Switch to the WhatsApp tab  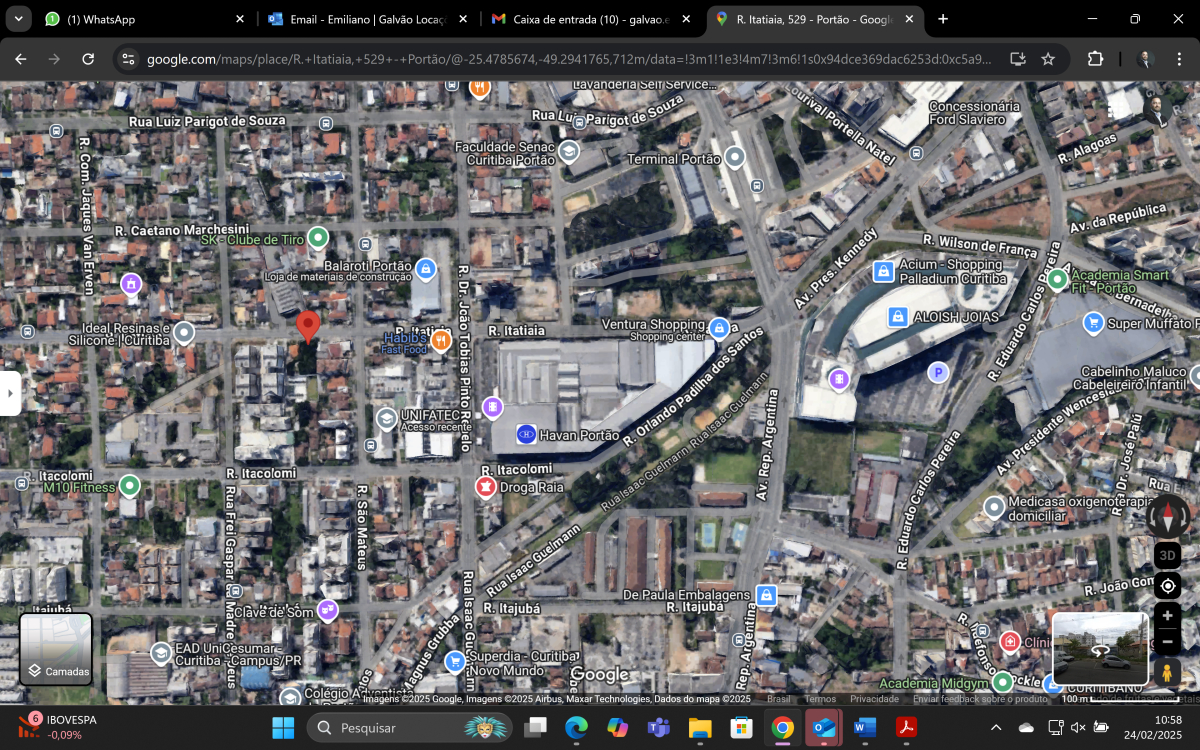(144, 19)
